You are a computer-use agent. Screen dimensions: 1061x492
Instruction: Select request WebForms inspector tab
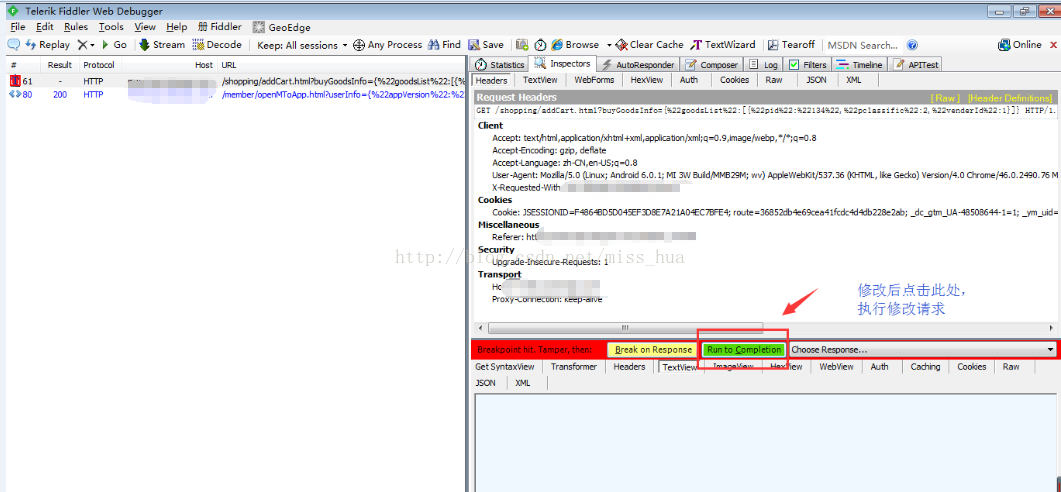click(594, 80)
